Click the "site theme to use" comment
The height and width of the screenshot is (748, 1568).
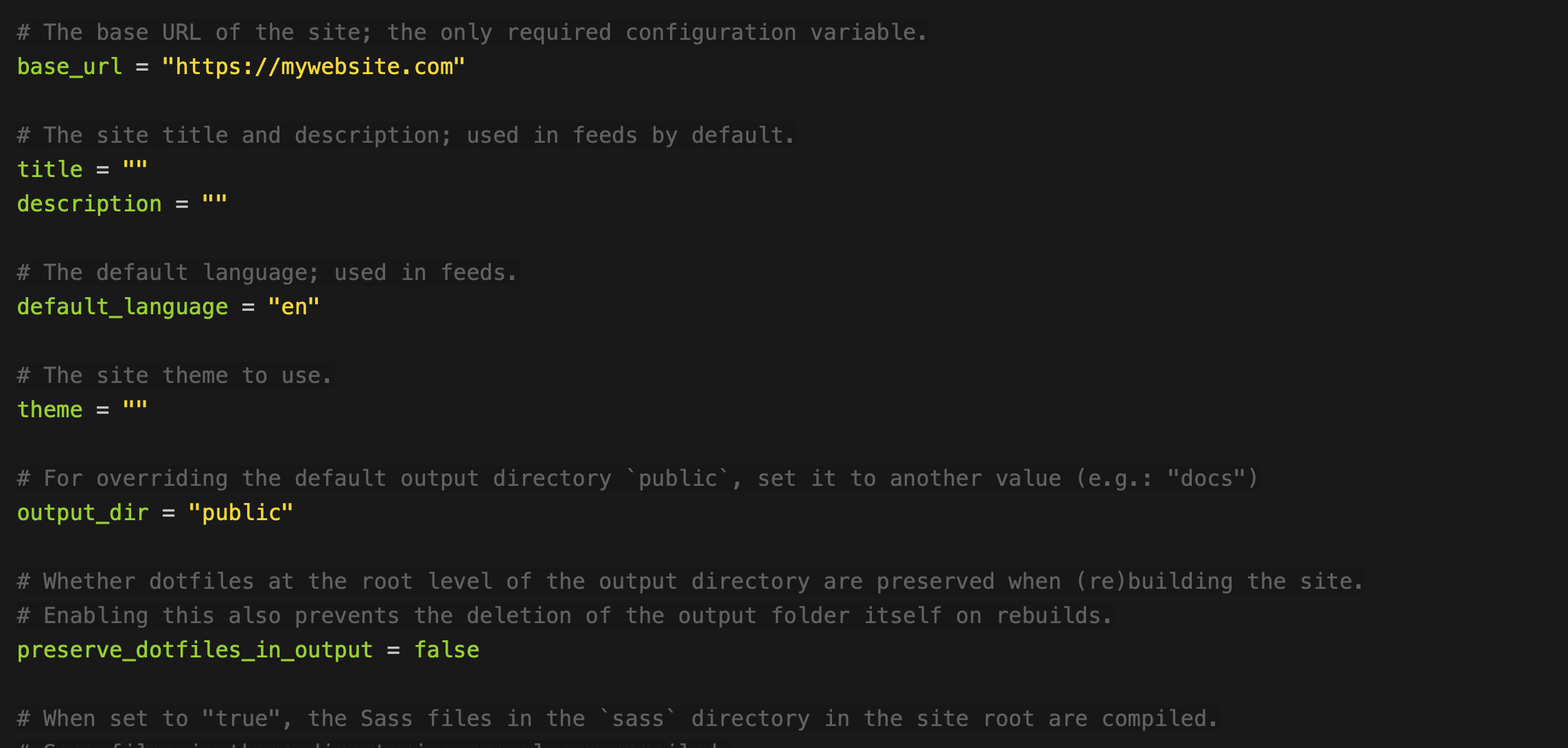(175, 375)
